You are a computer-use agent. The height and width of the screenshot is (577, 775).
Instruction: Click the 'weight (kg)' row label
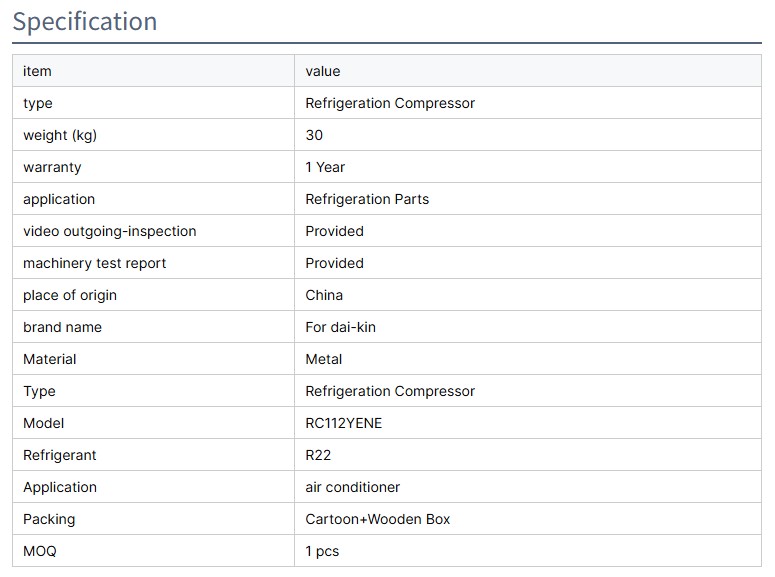pos(60,135)
